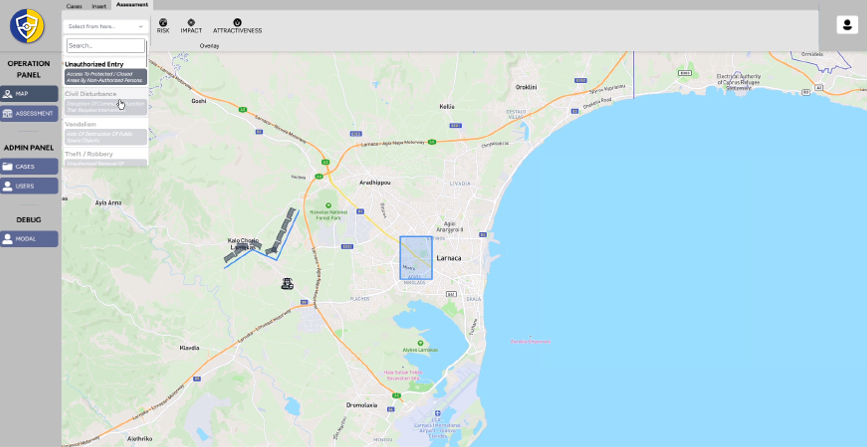Click the Alykes Larnakas park marker

(420, 343)
